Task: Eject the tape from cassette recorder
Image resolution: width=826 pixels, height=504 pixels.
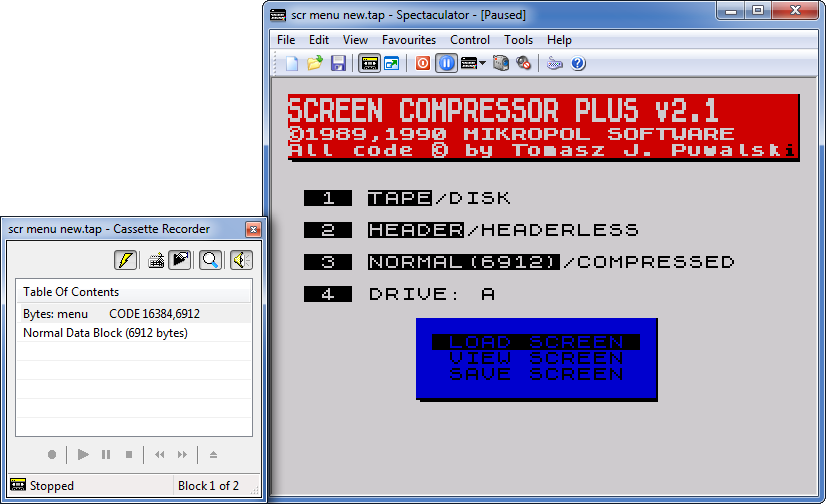Action: (213, 454)
